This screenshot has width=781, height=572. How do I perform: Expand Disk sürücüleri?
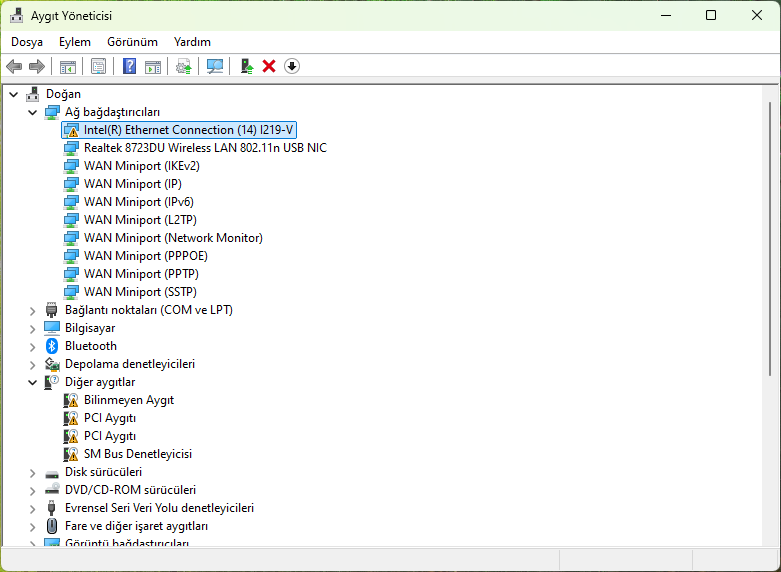point(33,473)
